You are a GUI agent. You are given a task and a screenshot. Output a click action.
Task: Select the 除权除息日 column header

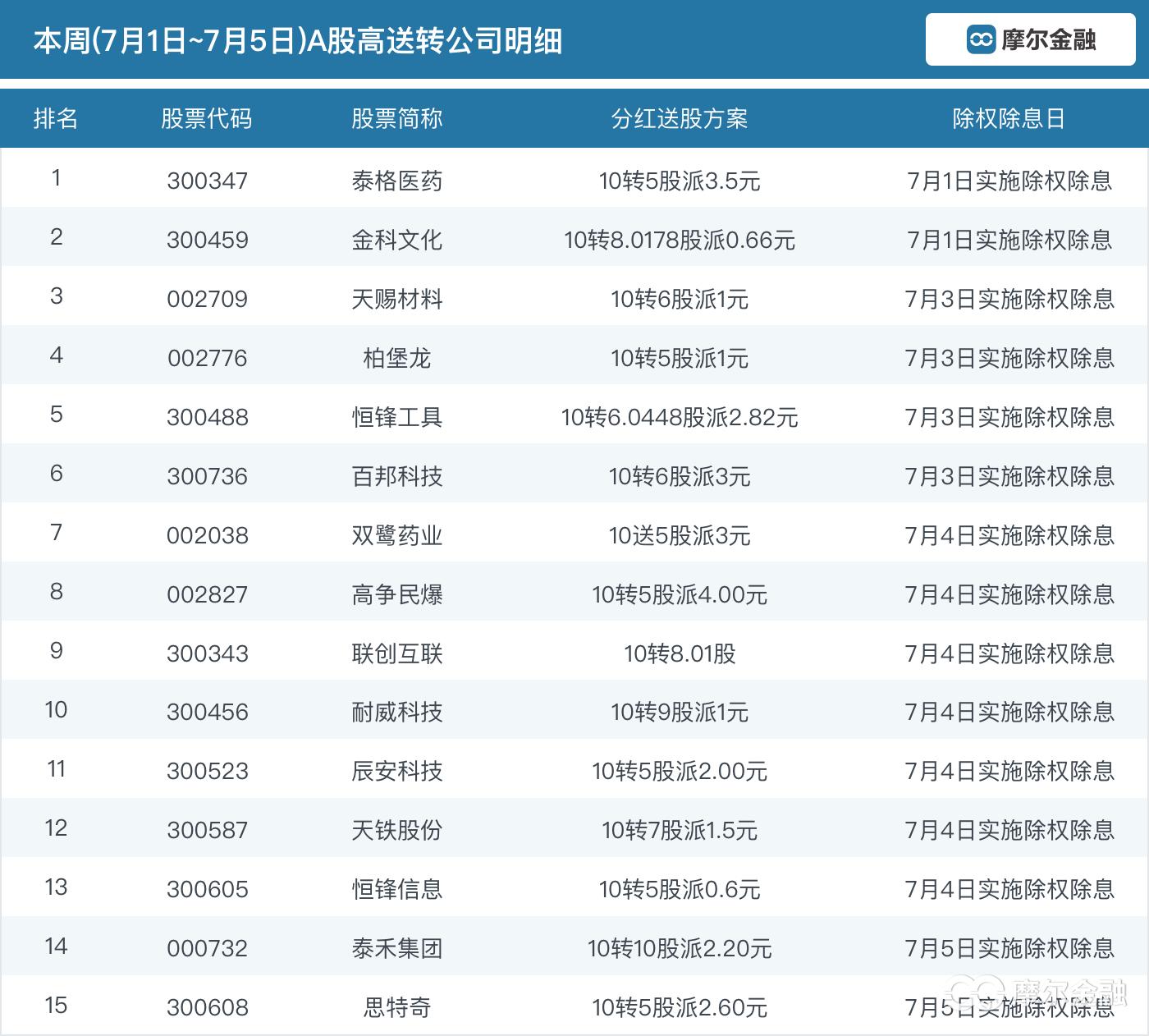click(1009, 119)
